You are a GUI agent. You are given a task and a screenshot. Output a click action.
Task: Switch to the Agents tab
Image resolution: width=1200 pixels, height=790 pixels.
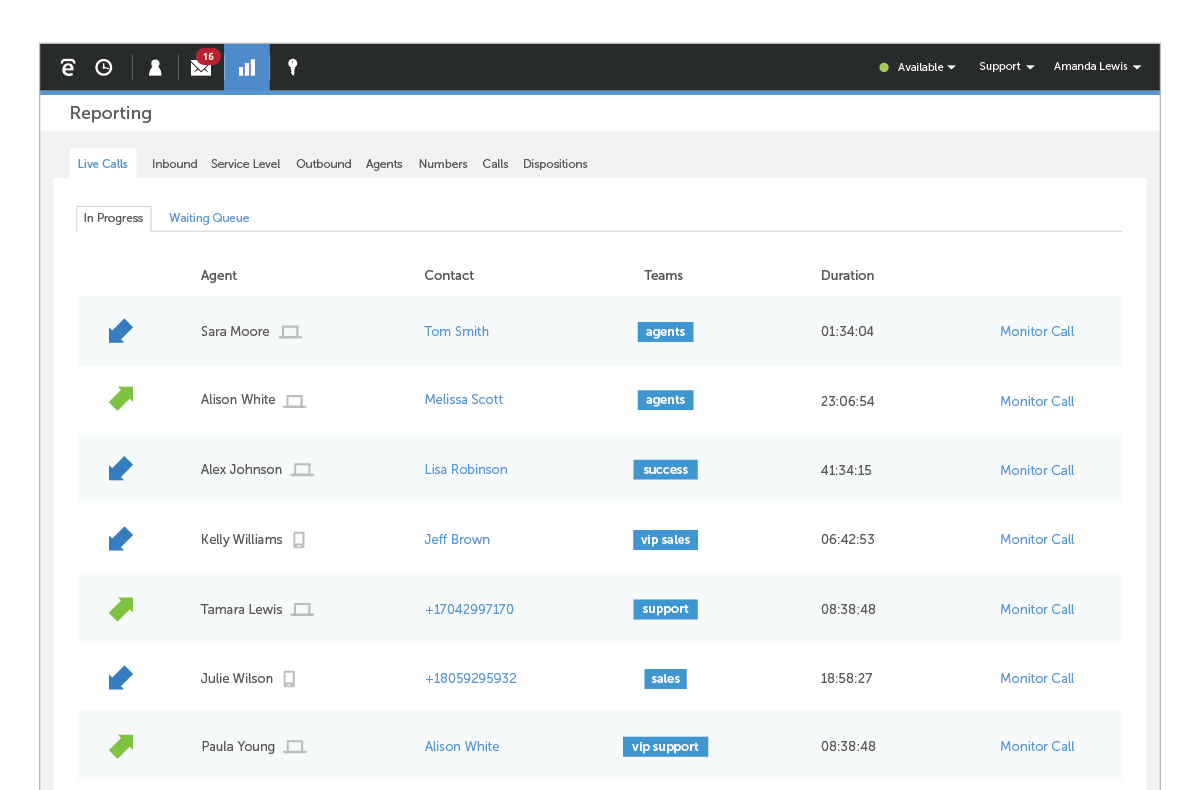pyautogui.click(x=384, y=164)
